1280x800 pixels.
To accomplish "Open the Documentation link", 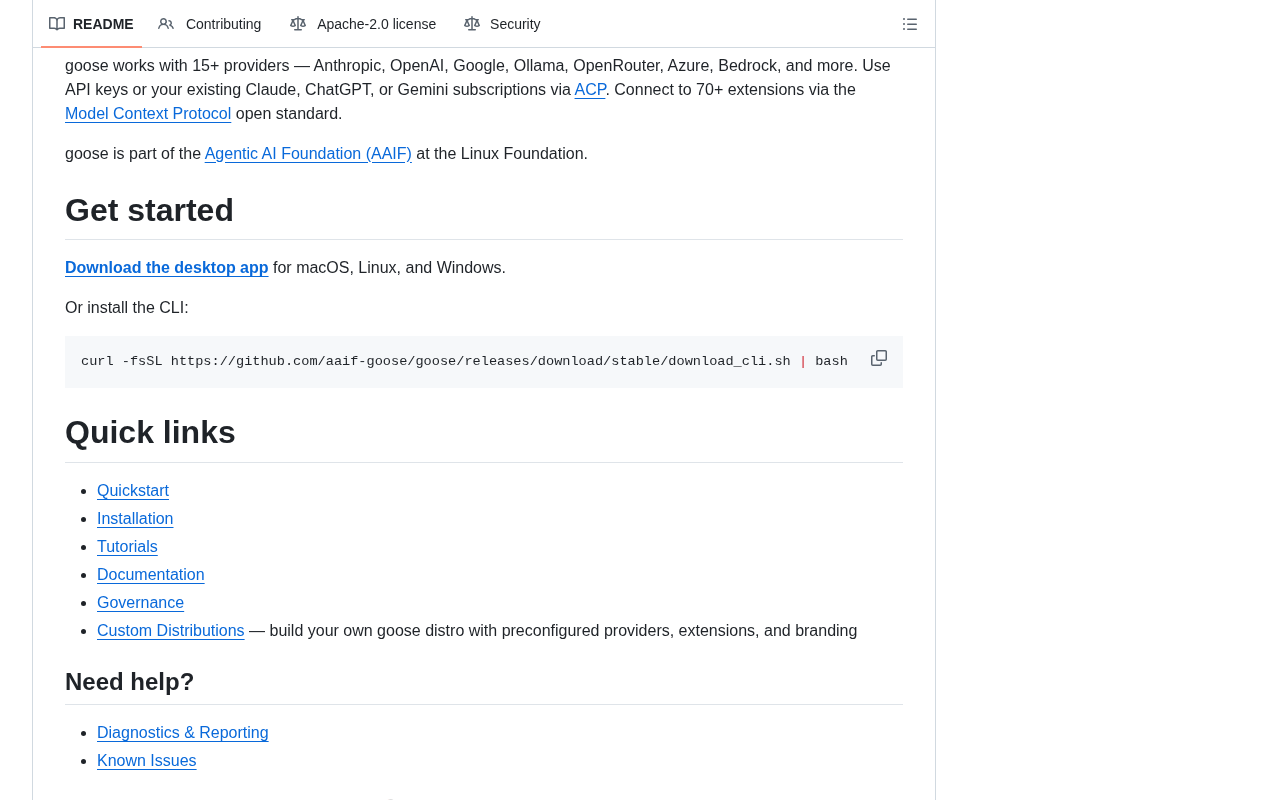I will click(x=151, y=575).
